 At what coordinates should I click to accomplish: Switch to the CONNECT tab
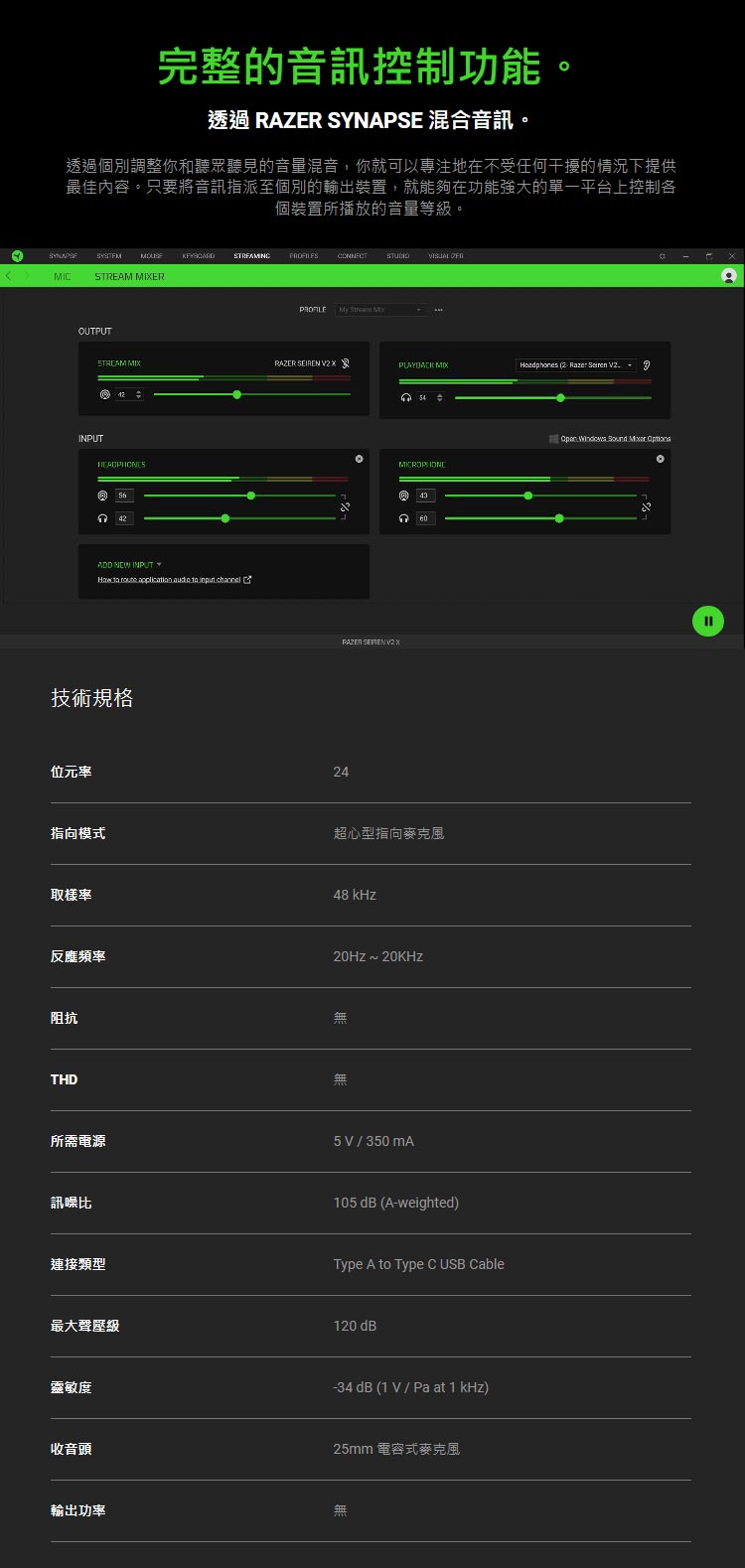tap(352, 256)
